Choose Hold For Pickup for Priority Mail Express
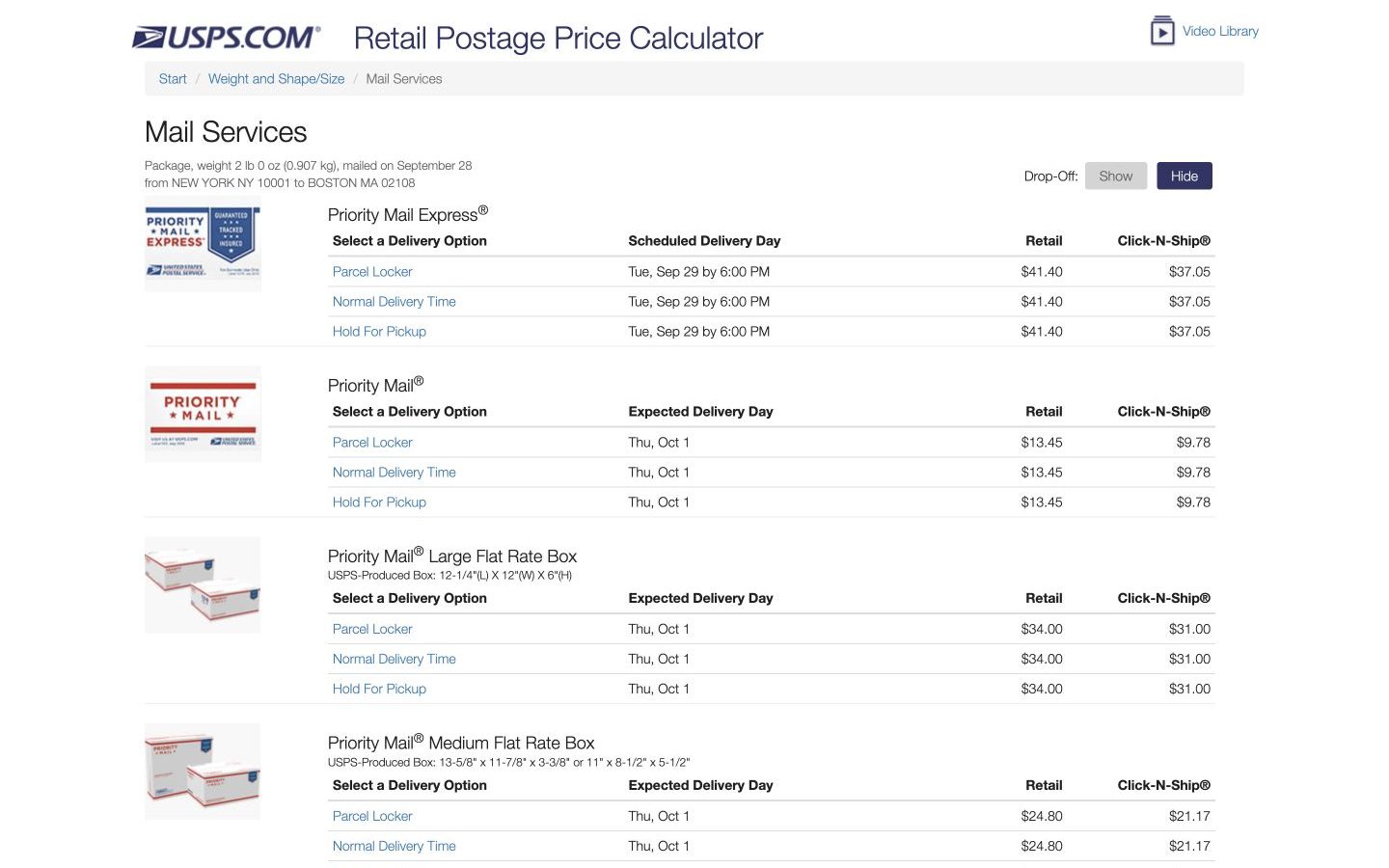This screenshot has width=1389, height=868. point(379,332)
